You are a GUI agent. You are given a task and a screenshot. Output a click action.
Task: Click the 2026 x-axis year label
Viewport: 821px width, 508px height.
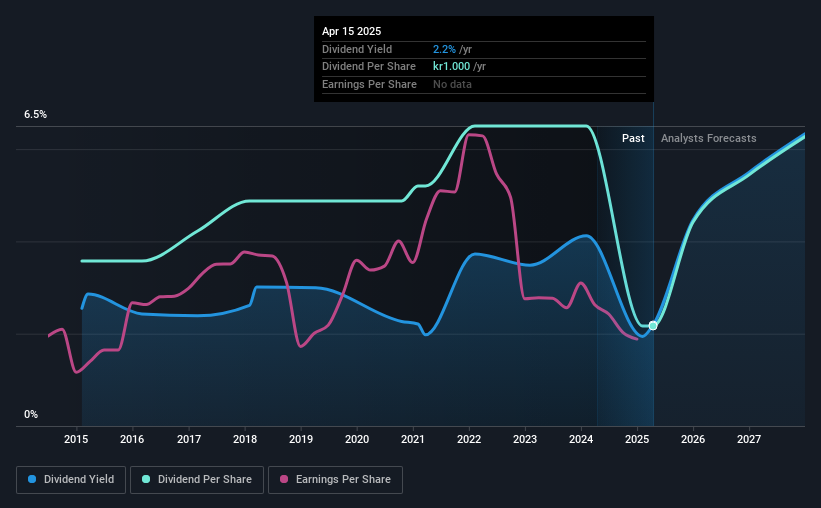[x=693, y=439]
